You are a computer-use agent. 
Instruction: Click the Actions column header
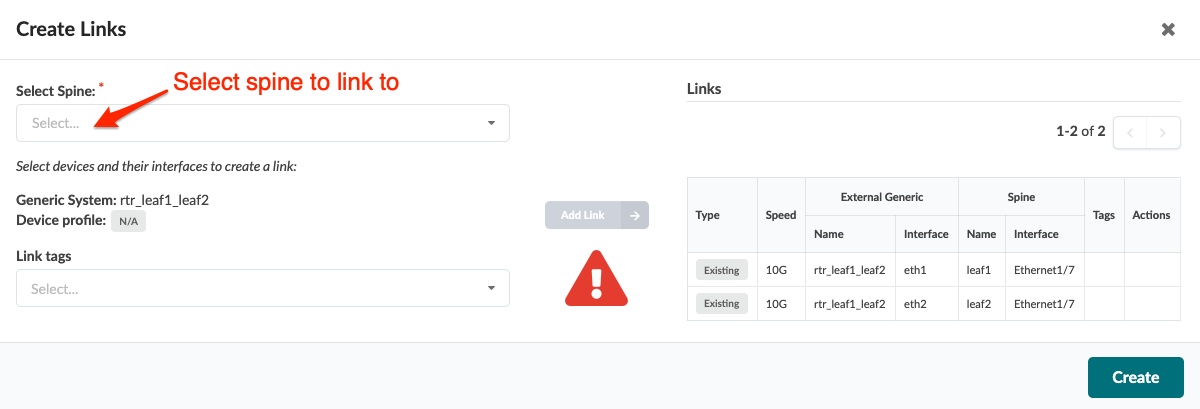click(x=1151, y=215)
